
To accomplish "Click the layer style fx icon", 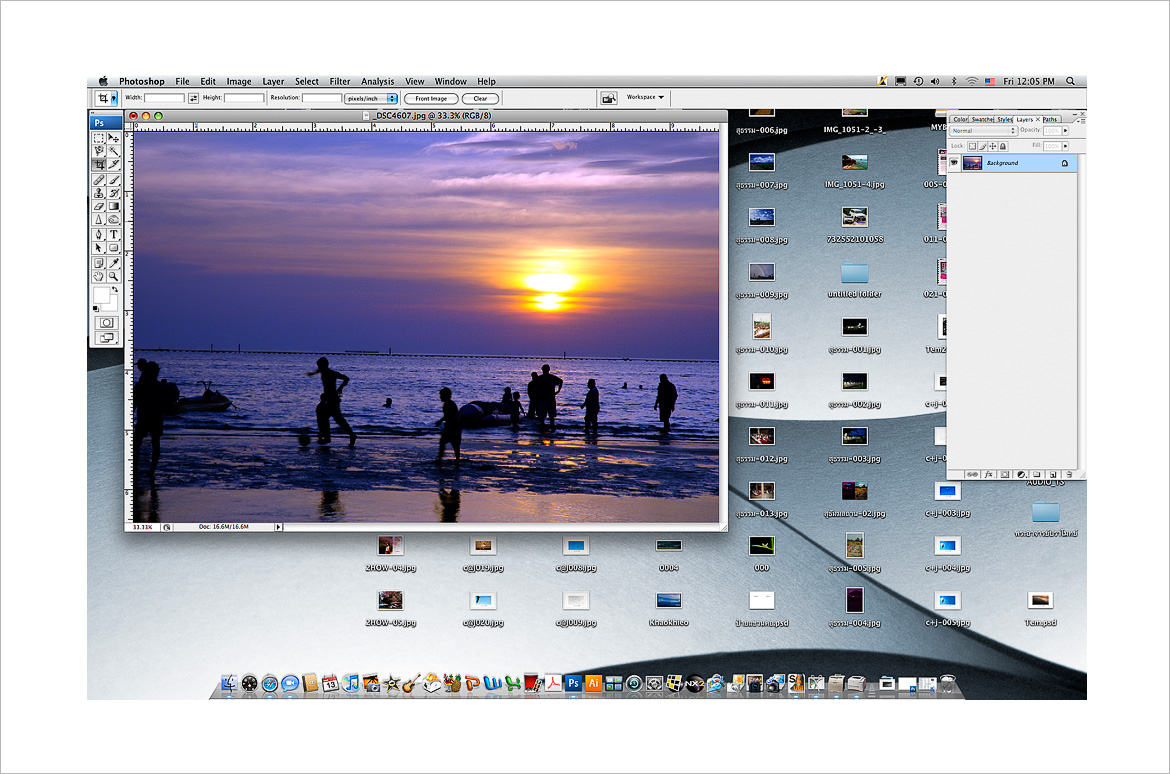I will coord(988,473).
